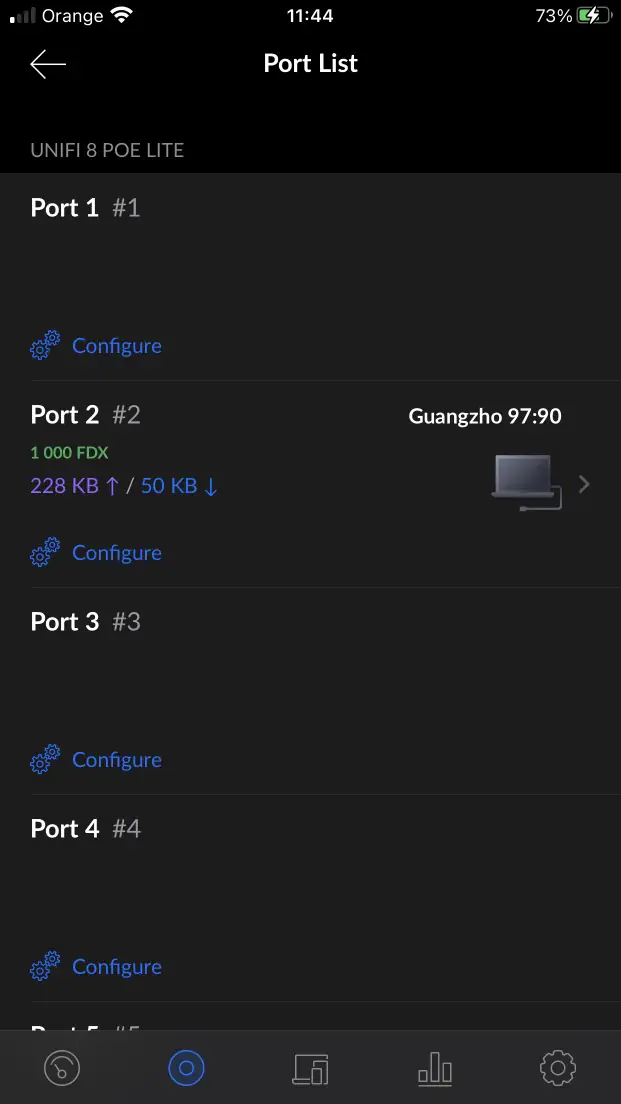Viewport: 621px width, 1104px height.
Task: Open Configure link for Port 4
Action: 117,967
